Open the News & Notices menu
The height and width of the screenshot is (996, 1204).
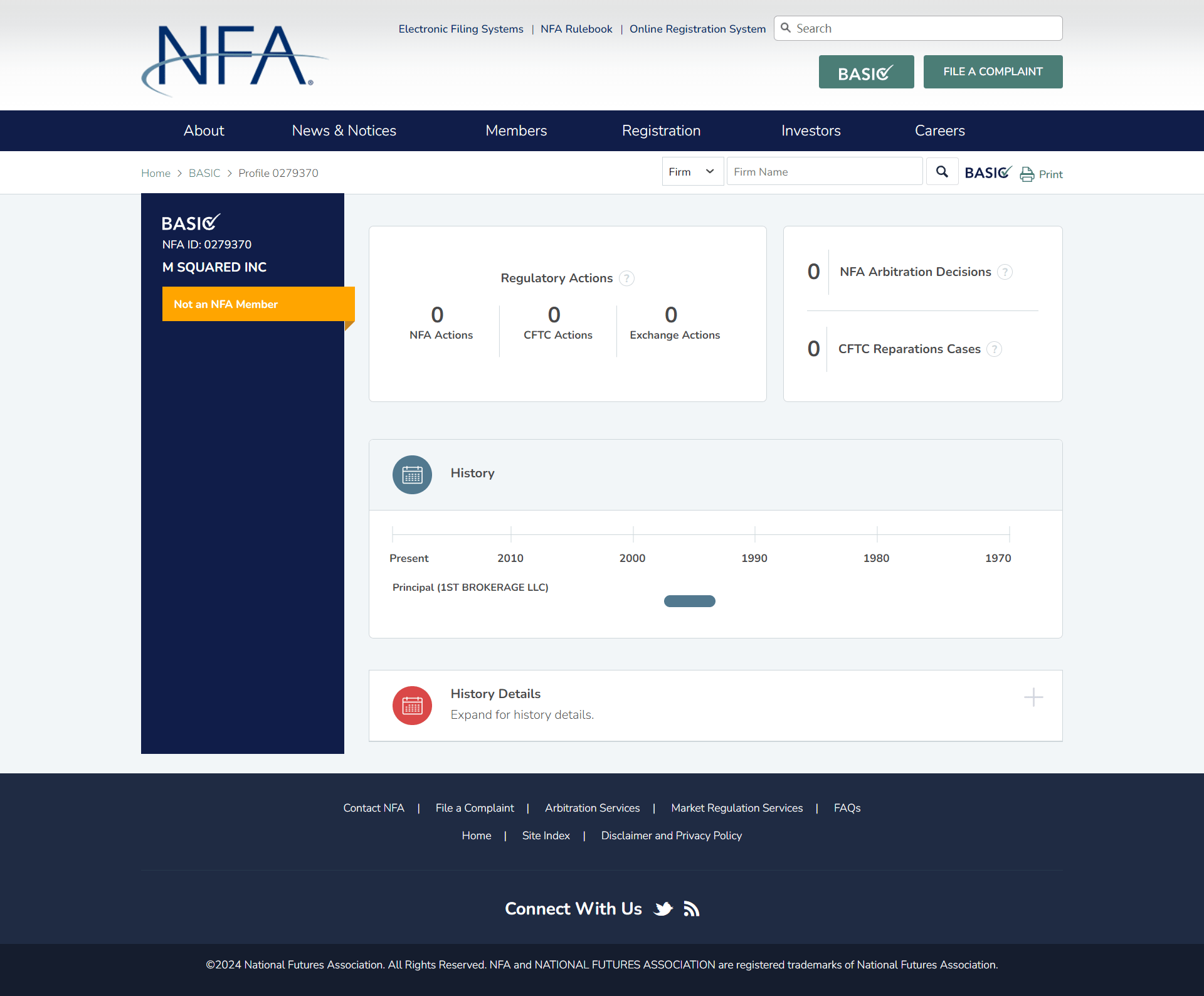click(344, 130)
